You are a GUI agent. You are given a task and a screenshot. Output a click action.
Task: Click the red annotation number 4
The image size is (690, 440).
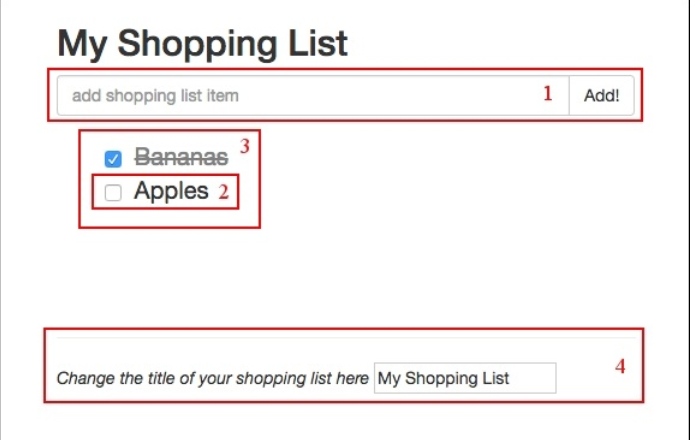pos(620,366)
